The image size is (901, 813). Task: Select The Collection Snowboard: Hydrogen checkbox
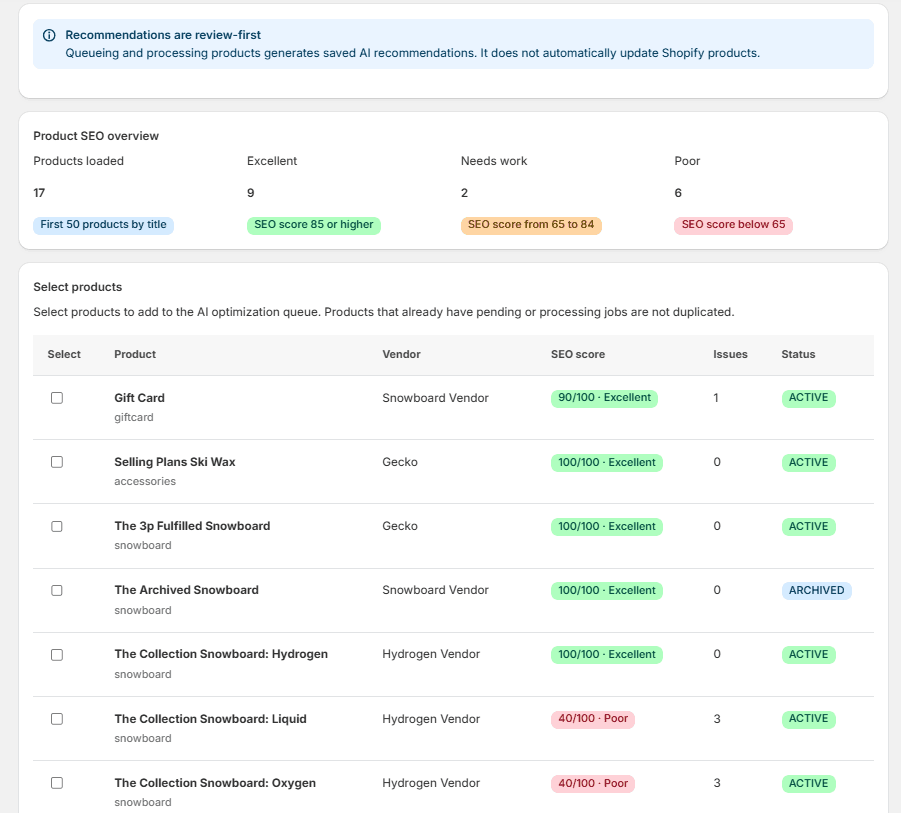pyautogui.click(x=57, y=654)
